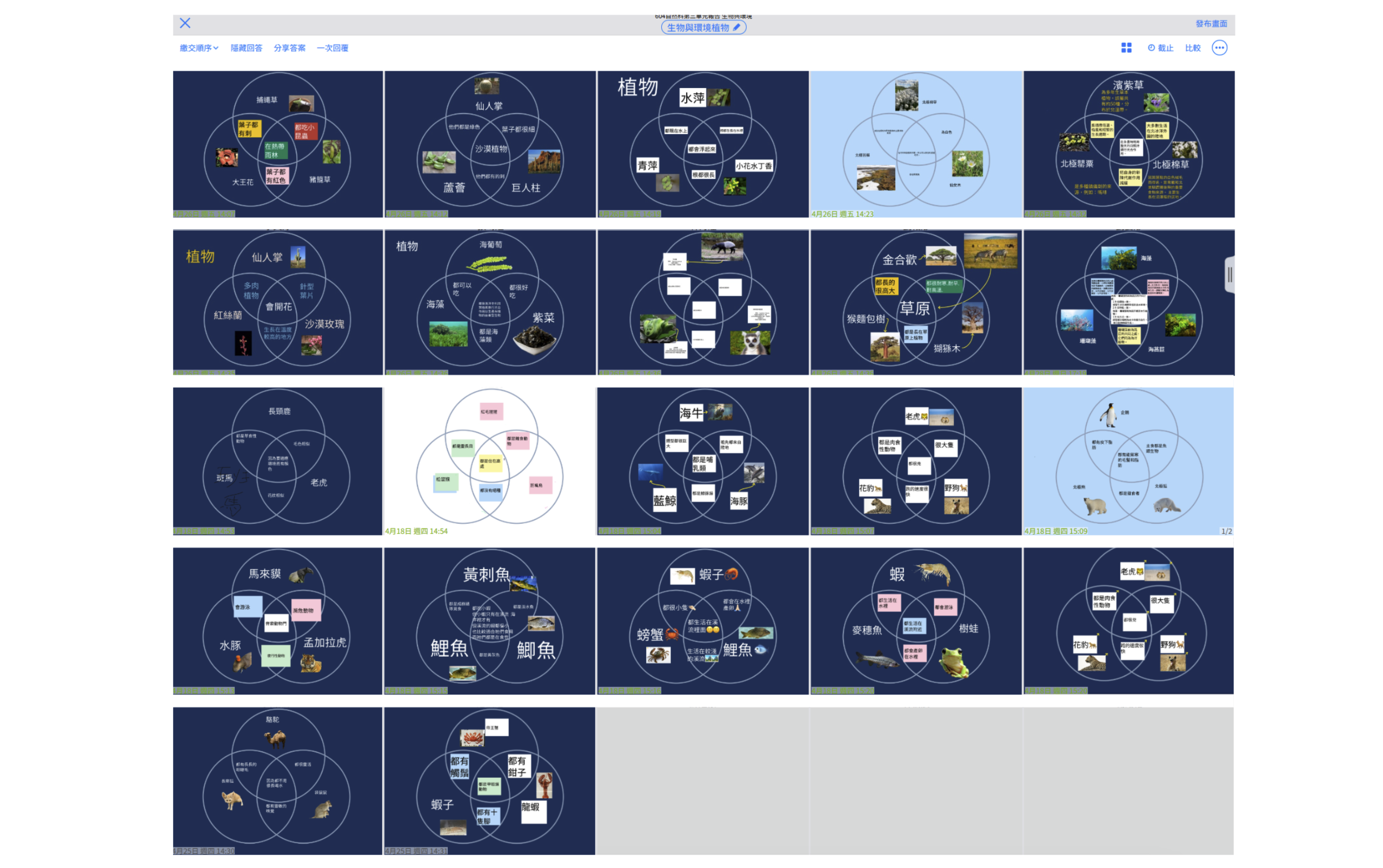Click the grid view layout icon
This screenshot has width=1383, height=868.
(x=1126, y=48)
